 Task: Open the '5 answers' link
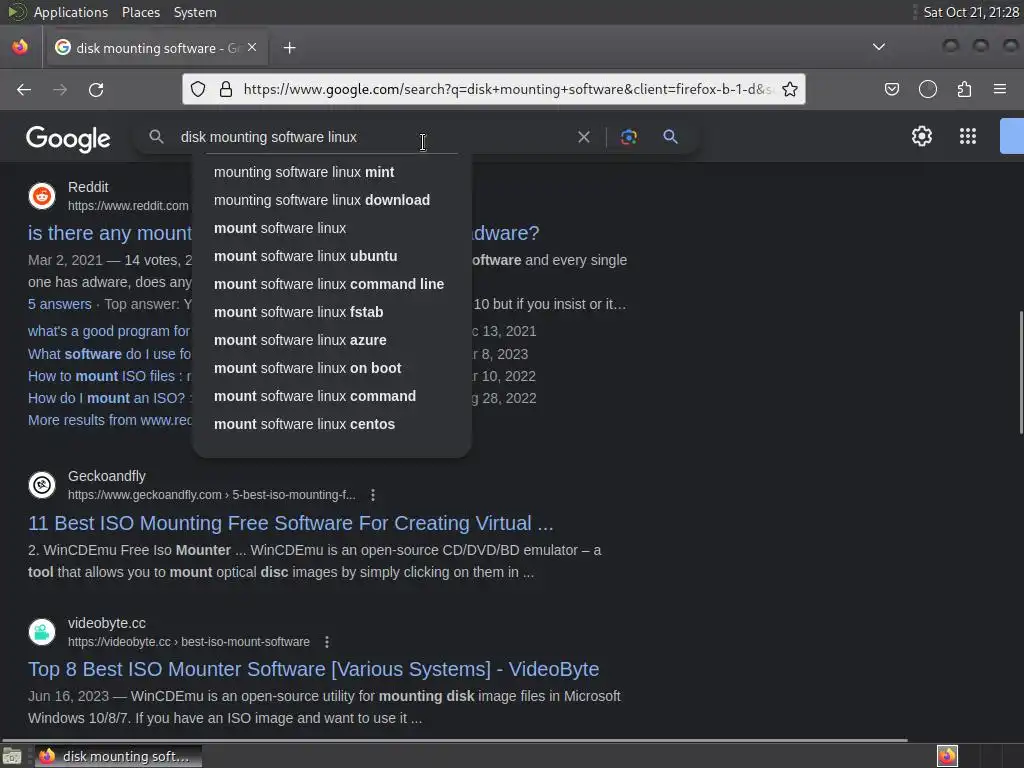tap(59, 304)
